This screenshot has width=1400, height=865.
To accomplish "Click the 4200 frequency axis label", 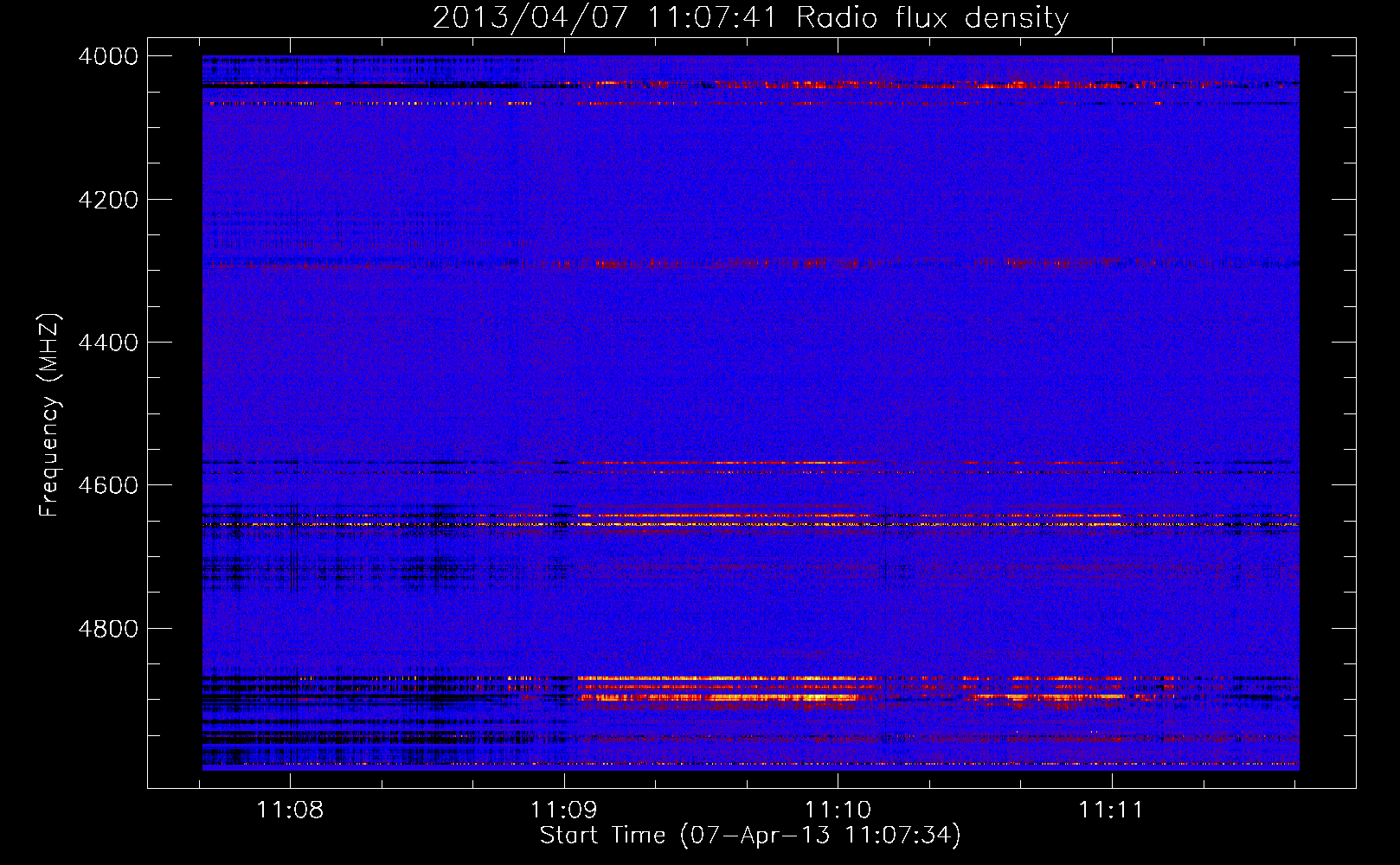I will pyautogui.click(x=108, y=200).
